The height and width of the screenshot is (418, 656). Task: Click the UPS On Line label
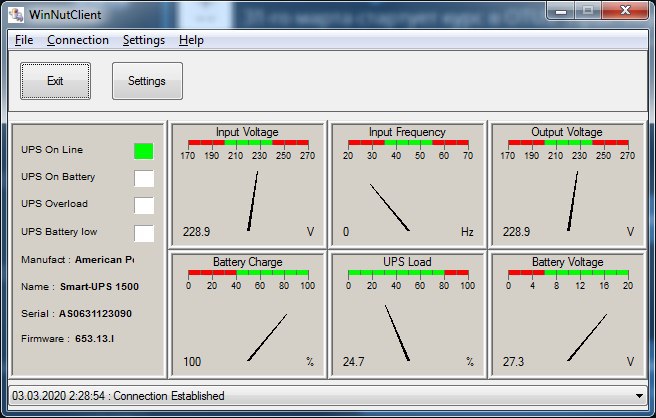(x=52, y=150)
